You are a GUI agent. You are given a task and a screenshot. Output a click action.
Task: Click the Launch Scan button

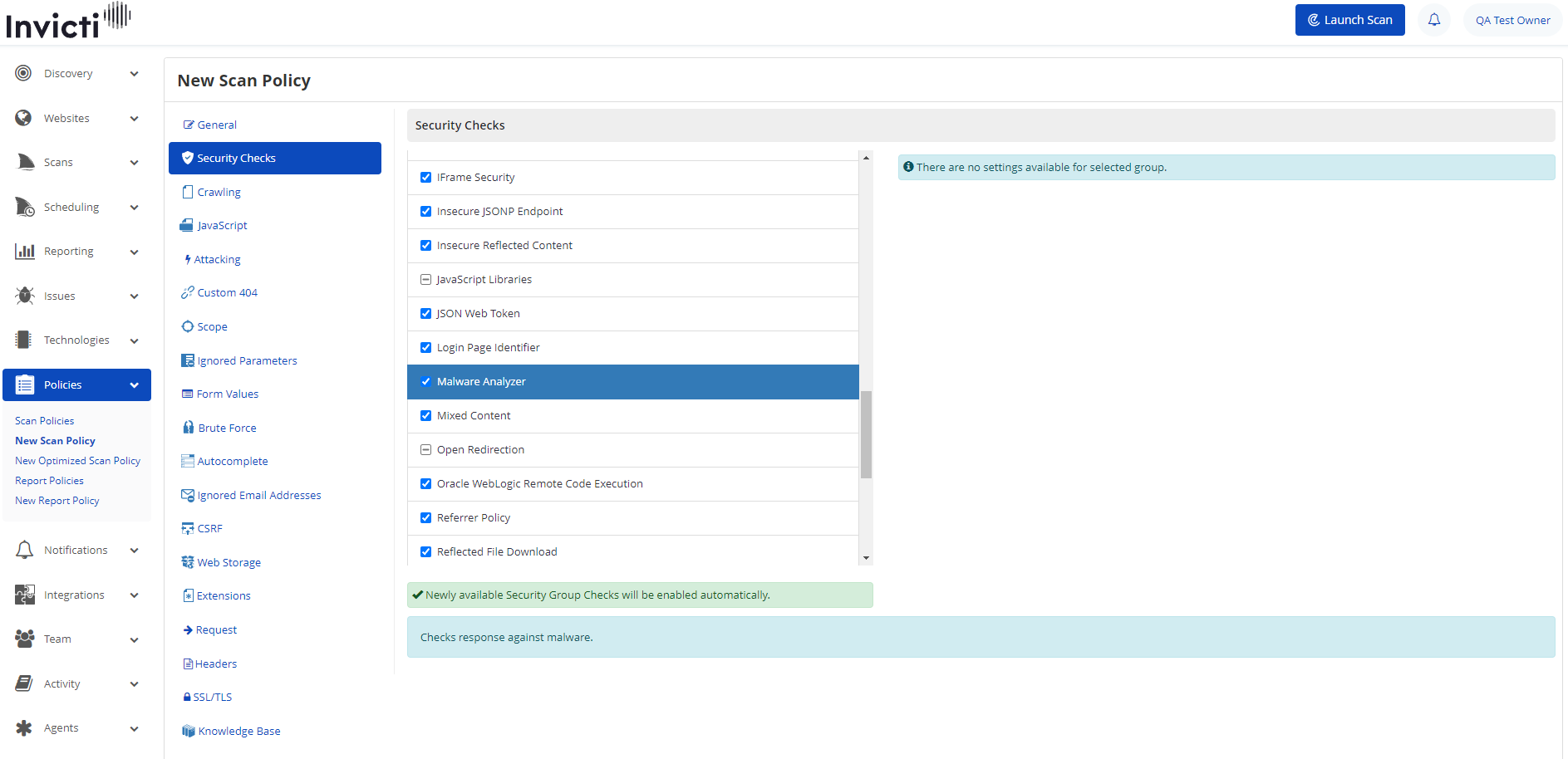coord(1349,20)
